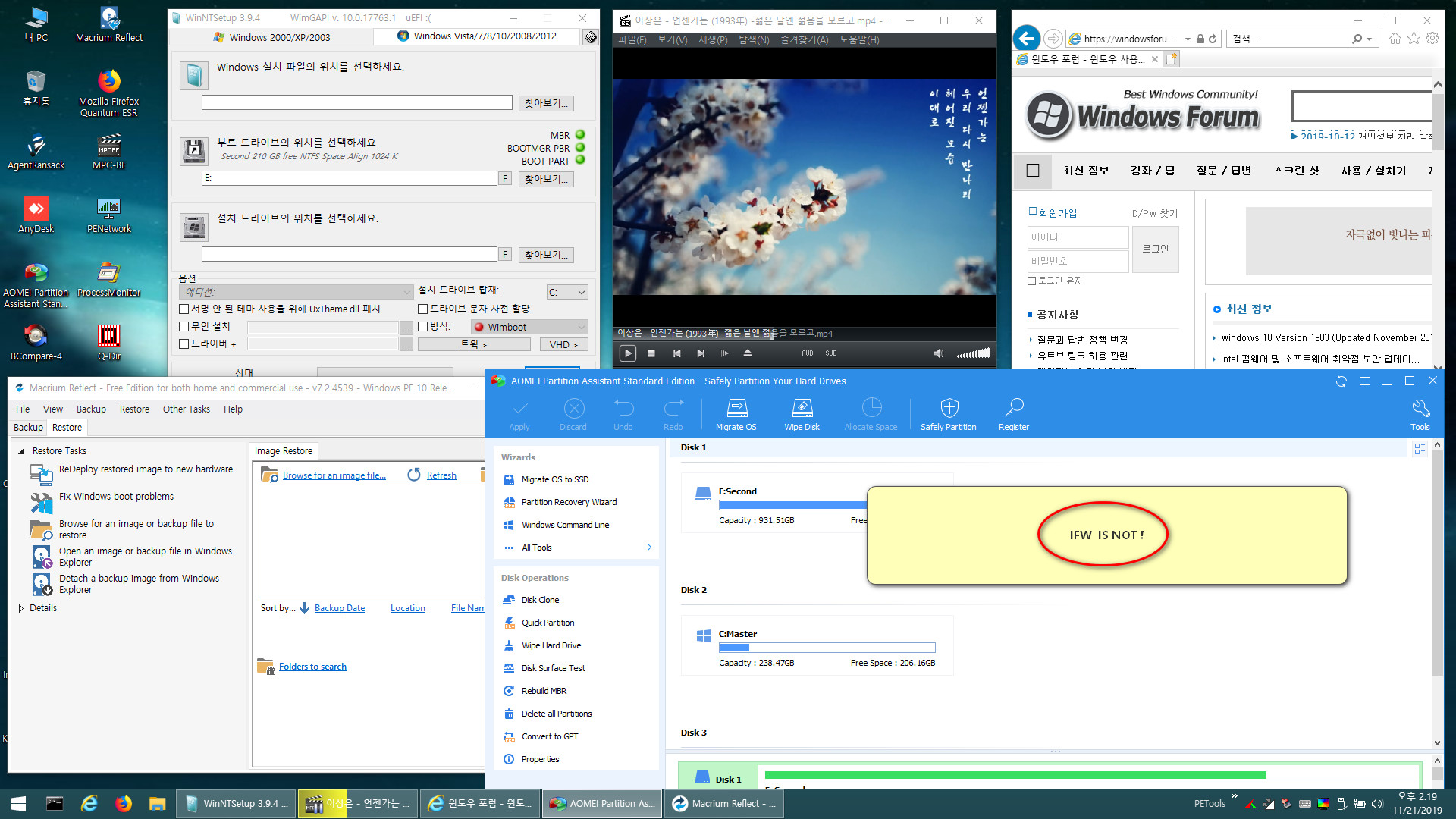The height and width of the screenshot is (819, 1456).
Task: Open install drive letter C: dropdown
Action: pyautogui.click(x=567, y=292)
